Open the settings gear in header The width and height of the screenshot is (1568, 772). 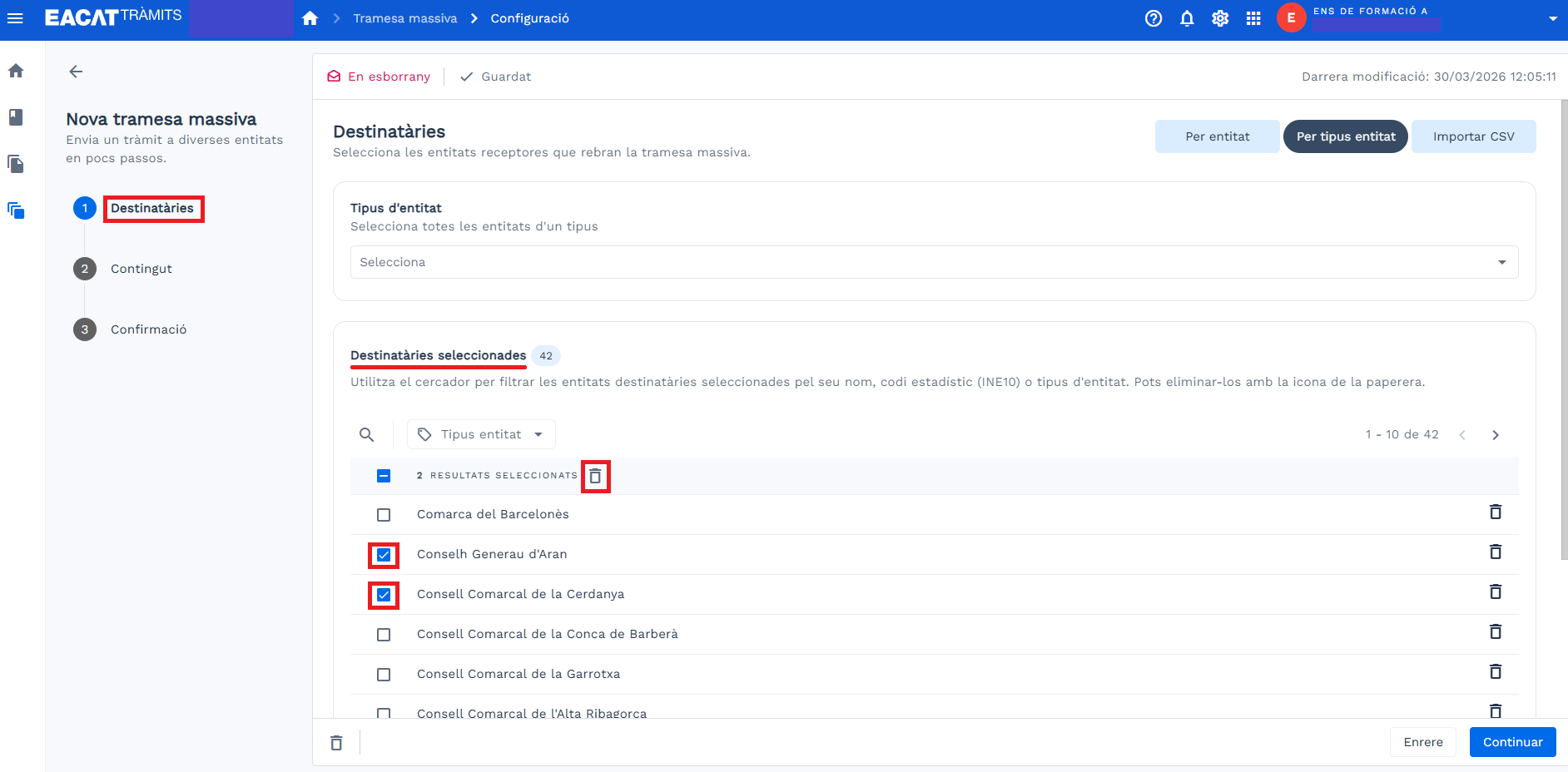1220,18
